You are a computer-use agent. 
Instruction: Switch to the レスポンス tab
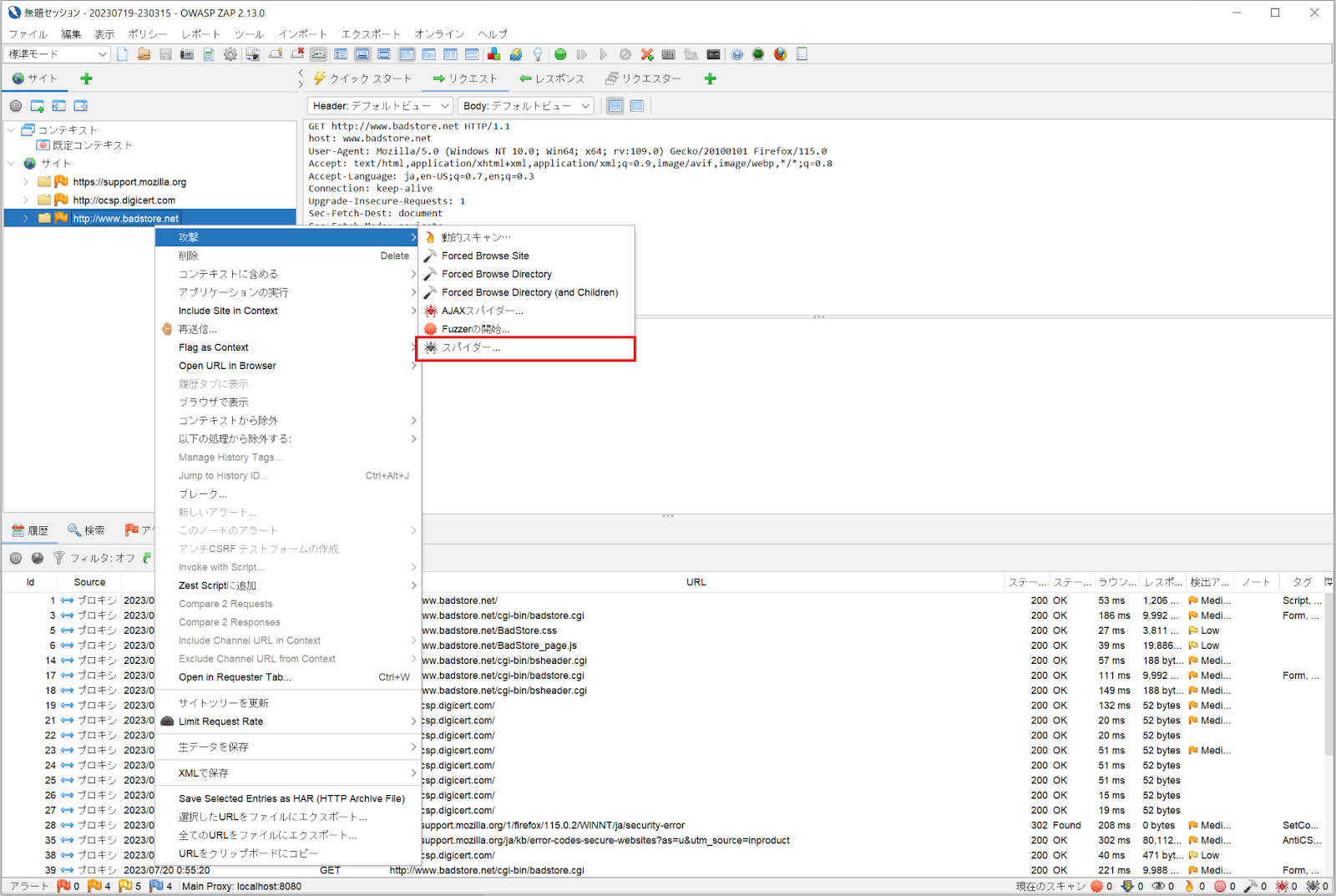(x=553, y=78)
